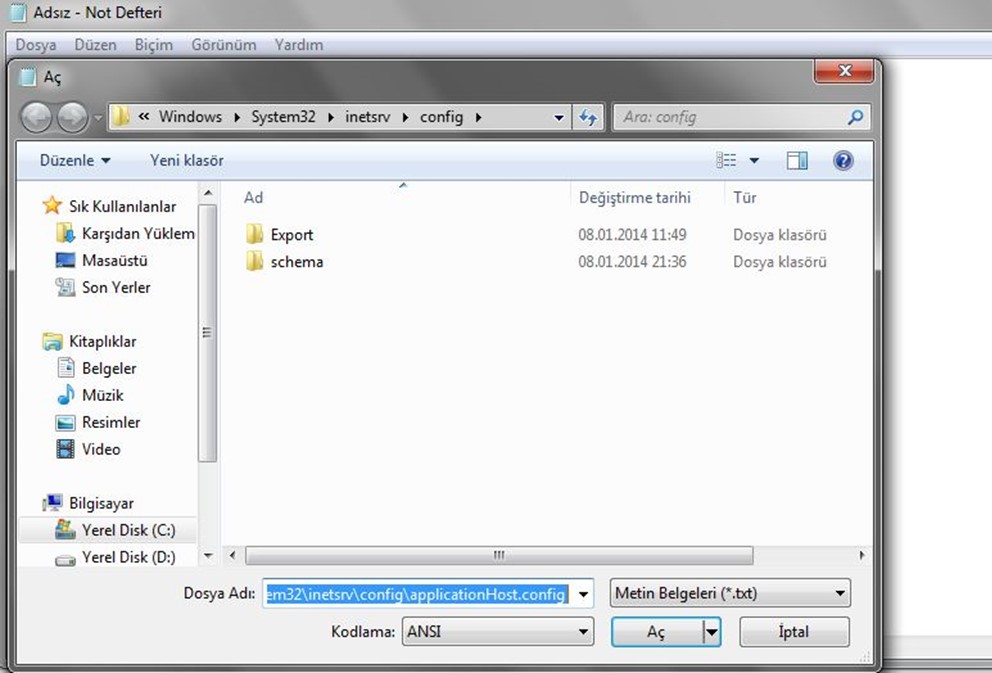
Task: Click the Karşıdan Yüklemeler folder icon
Action: pos(65,233)
